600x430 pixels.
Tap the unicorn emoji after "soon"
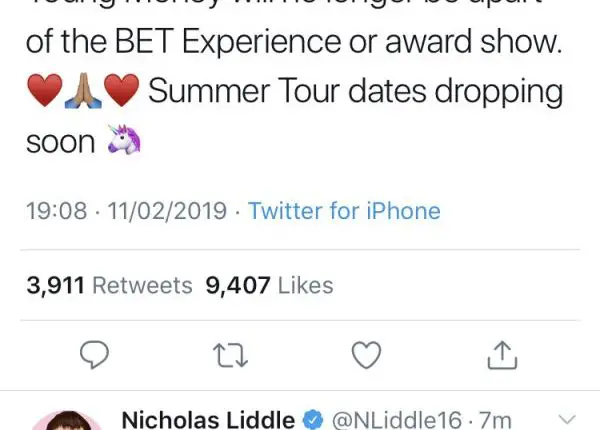(x=123, y=142)
